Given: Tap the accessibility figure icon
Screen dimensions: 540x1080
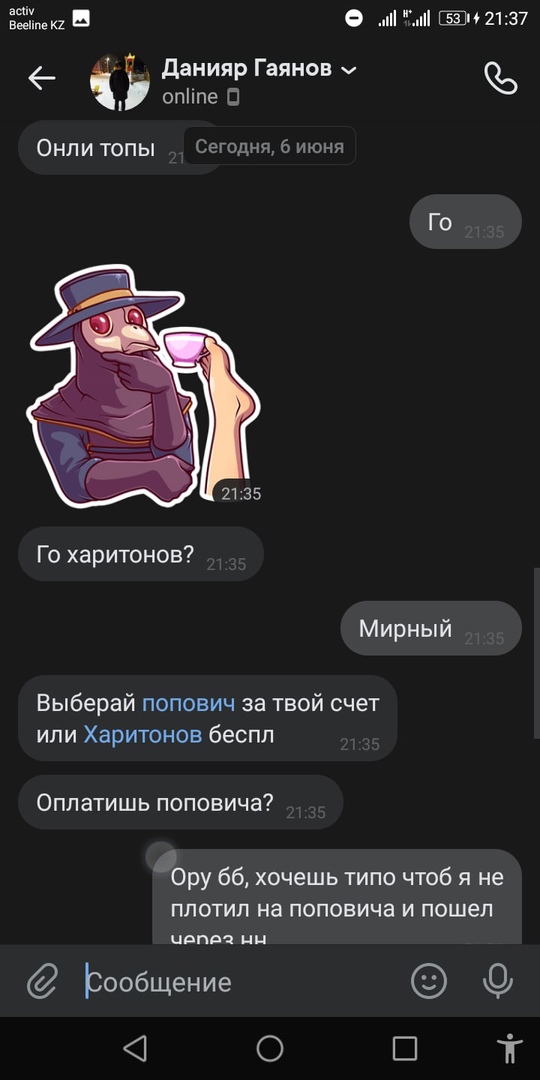Looking at the screenshot, I should (510, 1048).
